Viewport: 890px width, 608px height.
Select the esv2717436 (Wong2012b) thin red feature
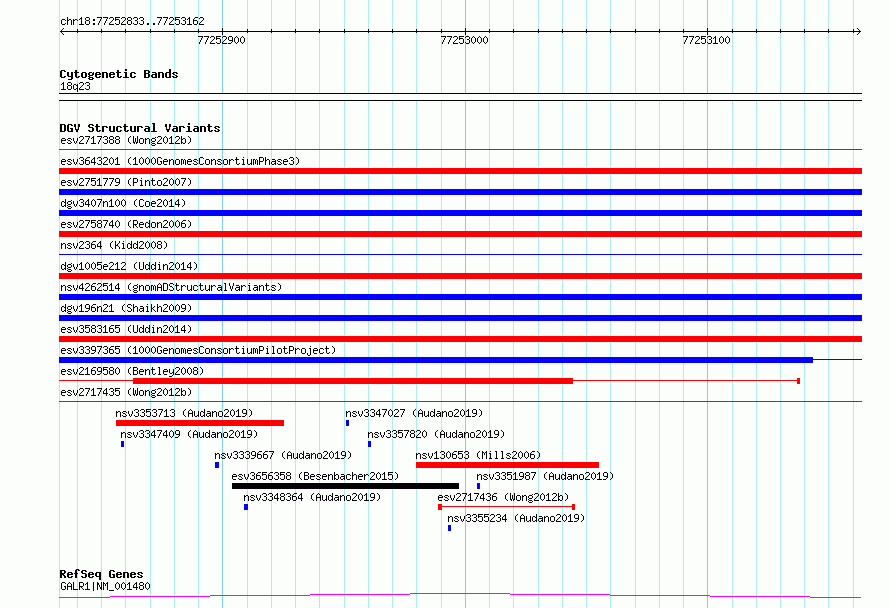point(507,507)
